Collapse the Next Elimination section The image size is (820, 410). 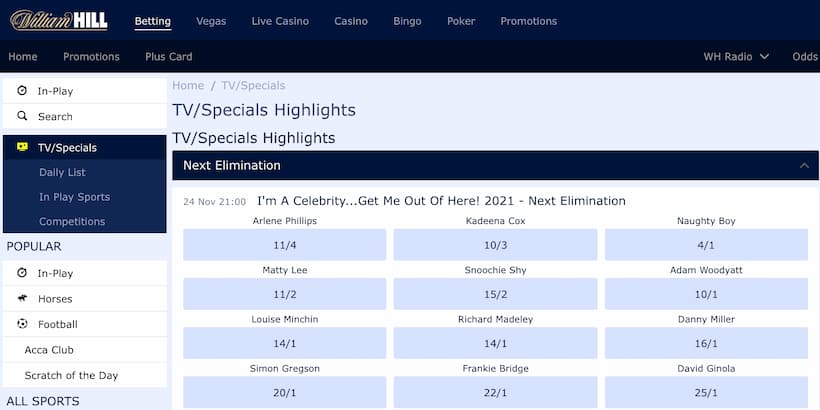point(804,166)
